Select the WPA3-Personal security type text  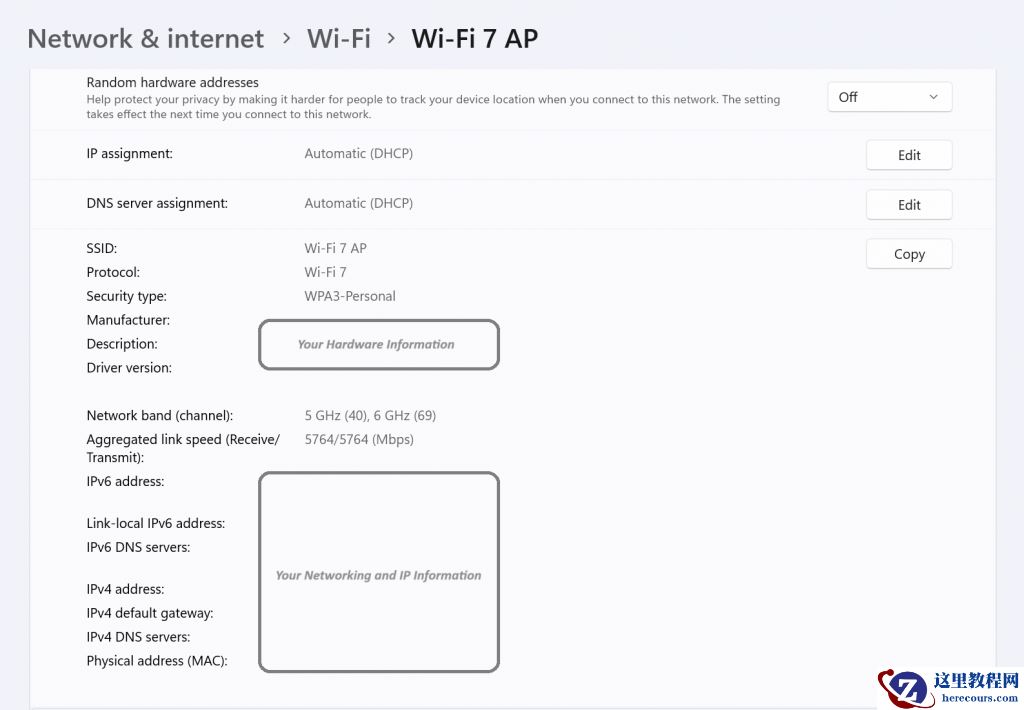[349, 295]
